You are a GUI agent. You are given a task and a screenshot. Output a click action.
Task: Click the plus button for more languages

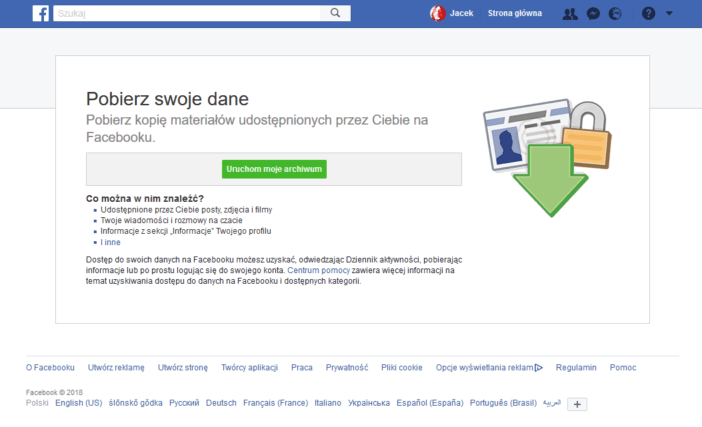(x=577, y=404)
